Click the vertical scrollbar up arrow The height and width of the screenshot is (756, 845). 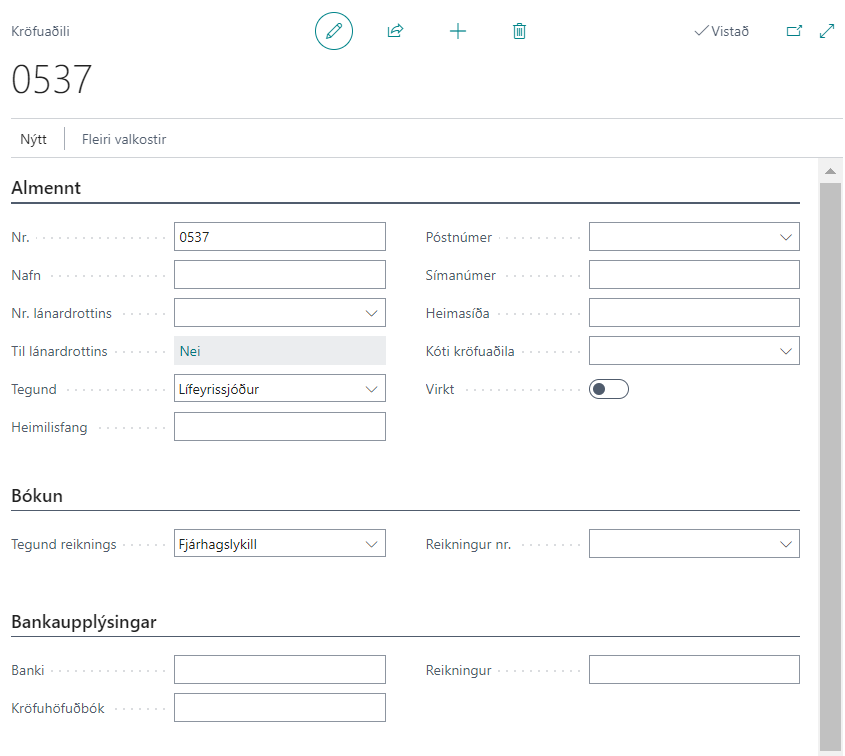coord(828,172)
